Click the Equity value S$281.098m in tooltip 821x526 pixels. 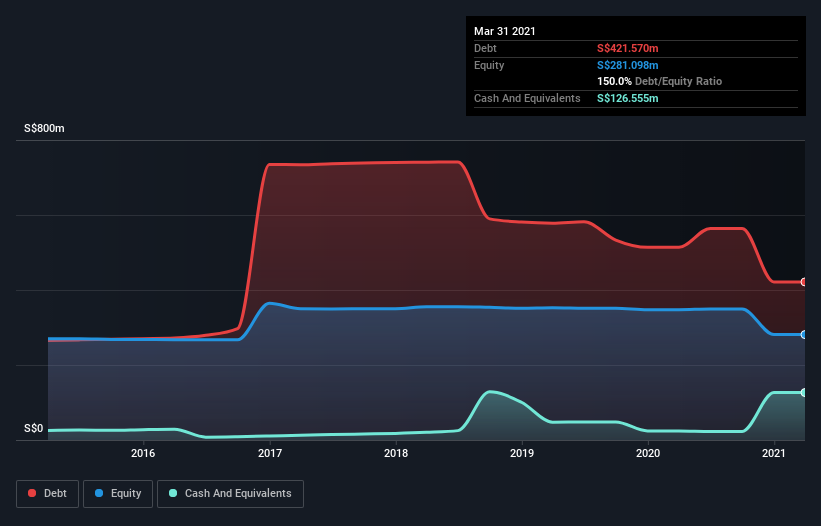[628, 65]
